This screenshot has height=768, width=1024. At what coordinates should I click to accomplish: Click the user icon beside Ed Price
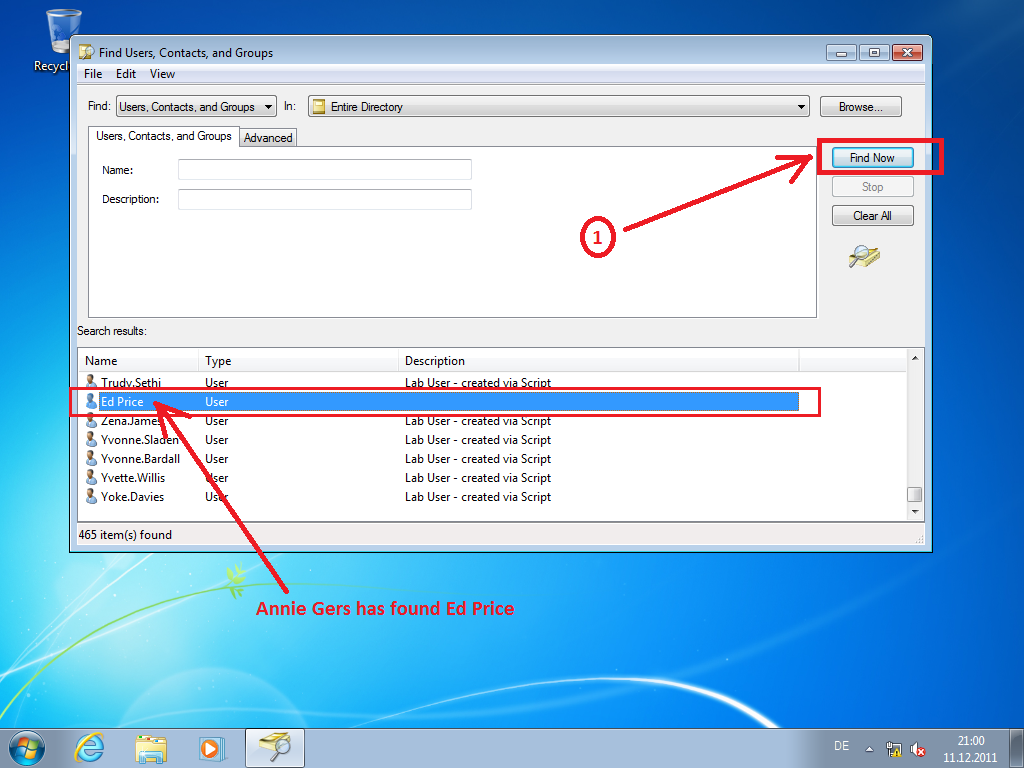coord(91,401)
